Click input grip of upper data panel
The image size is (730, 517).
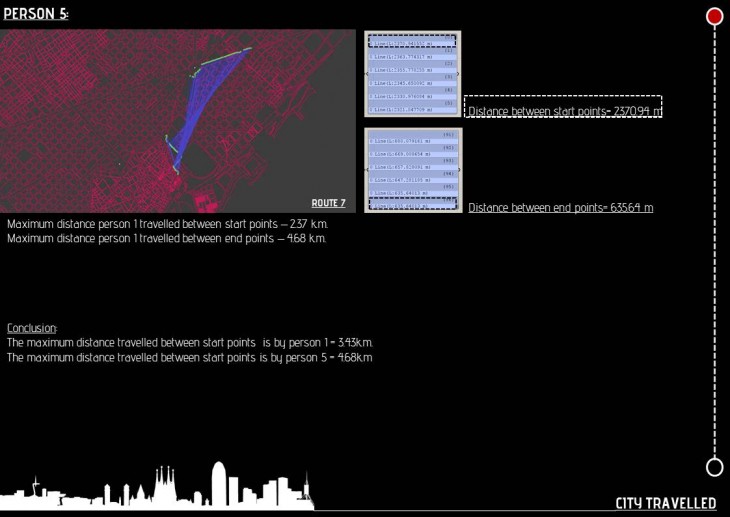(366, 73)
